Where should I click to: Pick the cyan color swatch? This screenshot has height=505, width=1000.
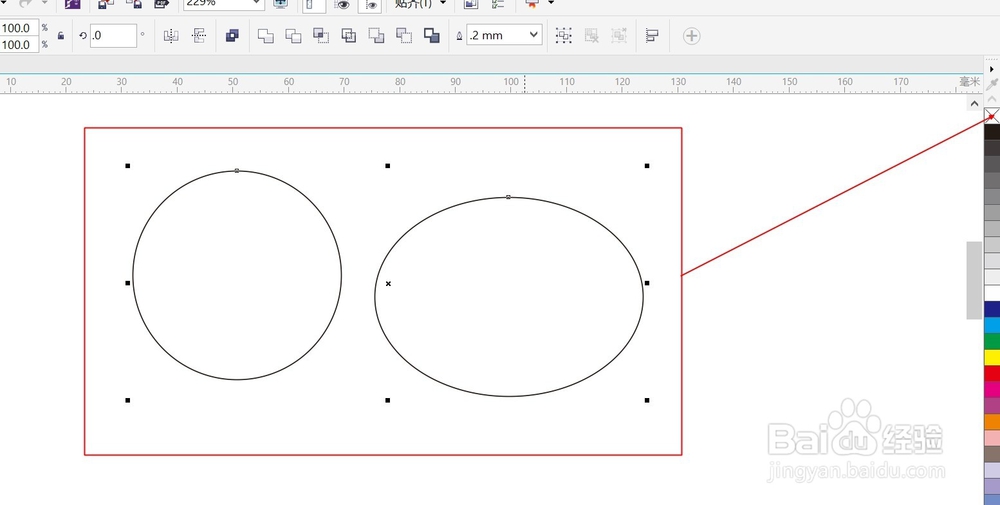[x=992, y=325]
